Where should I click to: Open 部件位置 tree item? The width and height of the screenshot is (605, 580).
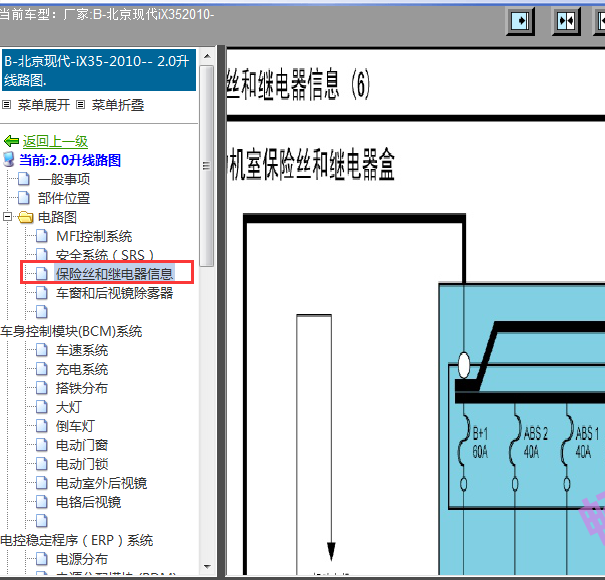[64, 198]
